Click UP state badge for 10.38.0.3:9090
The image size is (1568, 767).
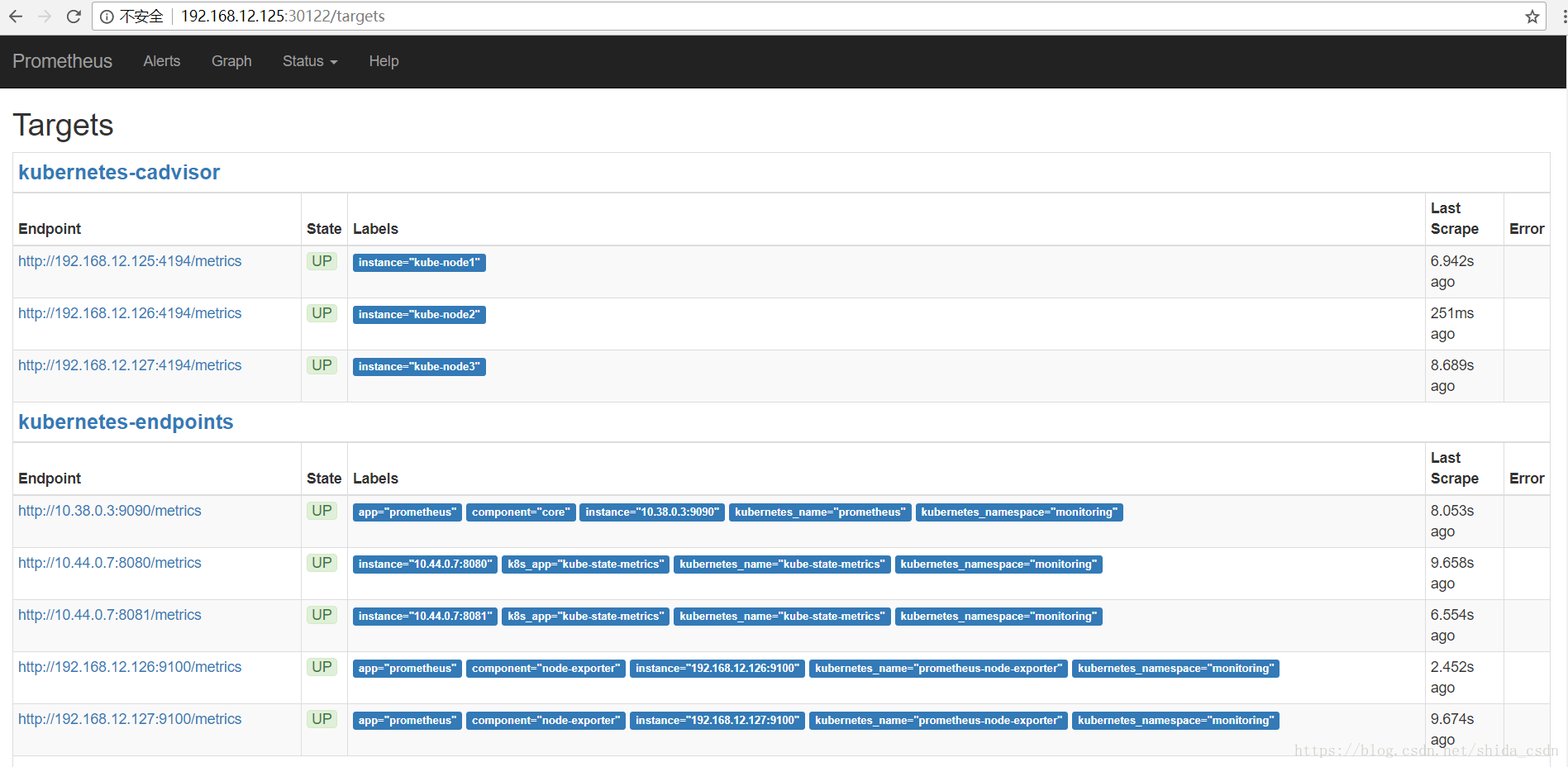[x=322, y=511]
